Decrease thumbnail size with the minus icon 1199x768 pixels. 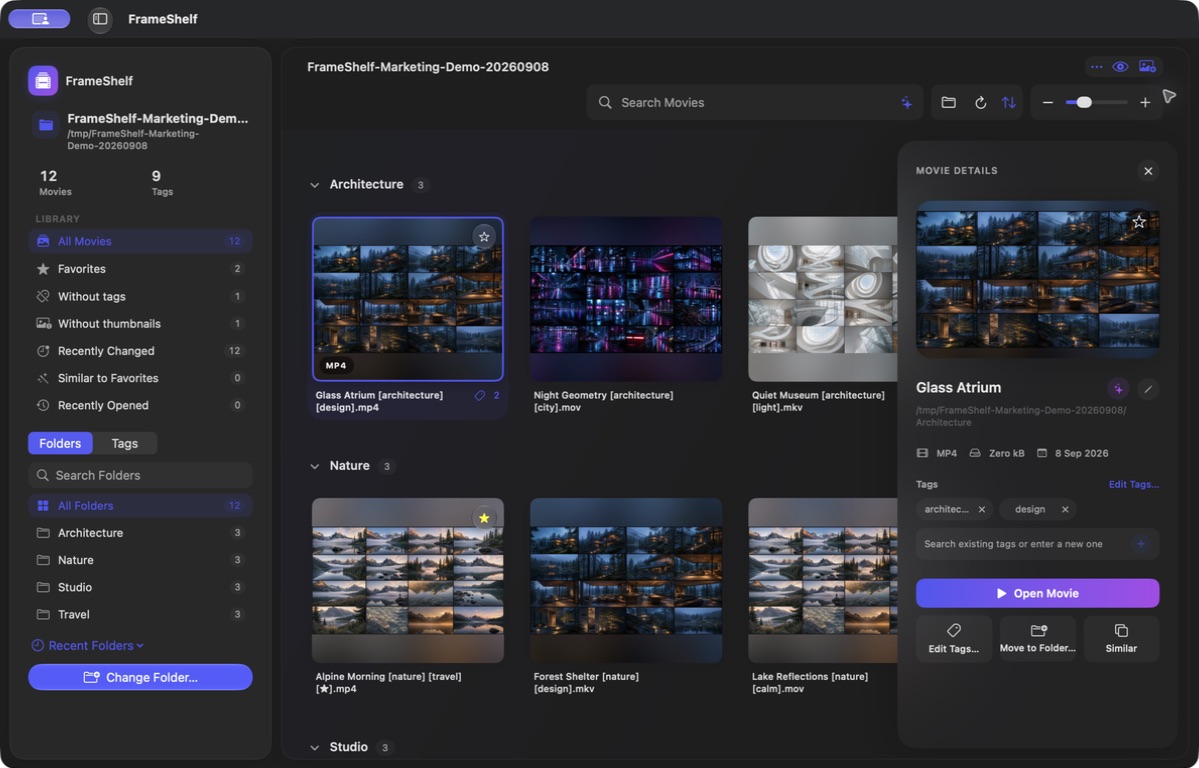(x=1048, y=103)
